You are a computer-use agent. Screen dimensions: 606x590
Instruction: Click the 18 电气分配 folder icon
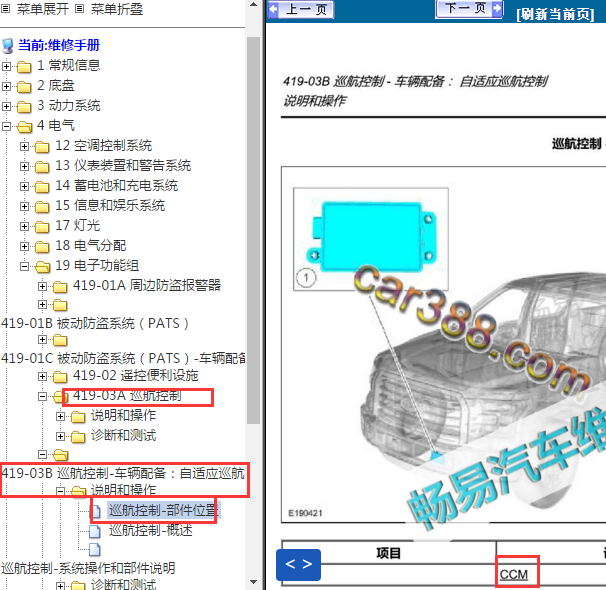pos(42,247)
